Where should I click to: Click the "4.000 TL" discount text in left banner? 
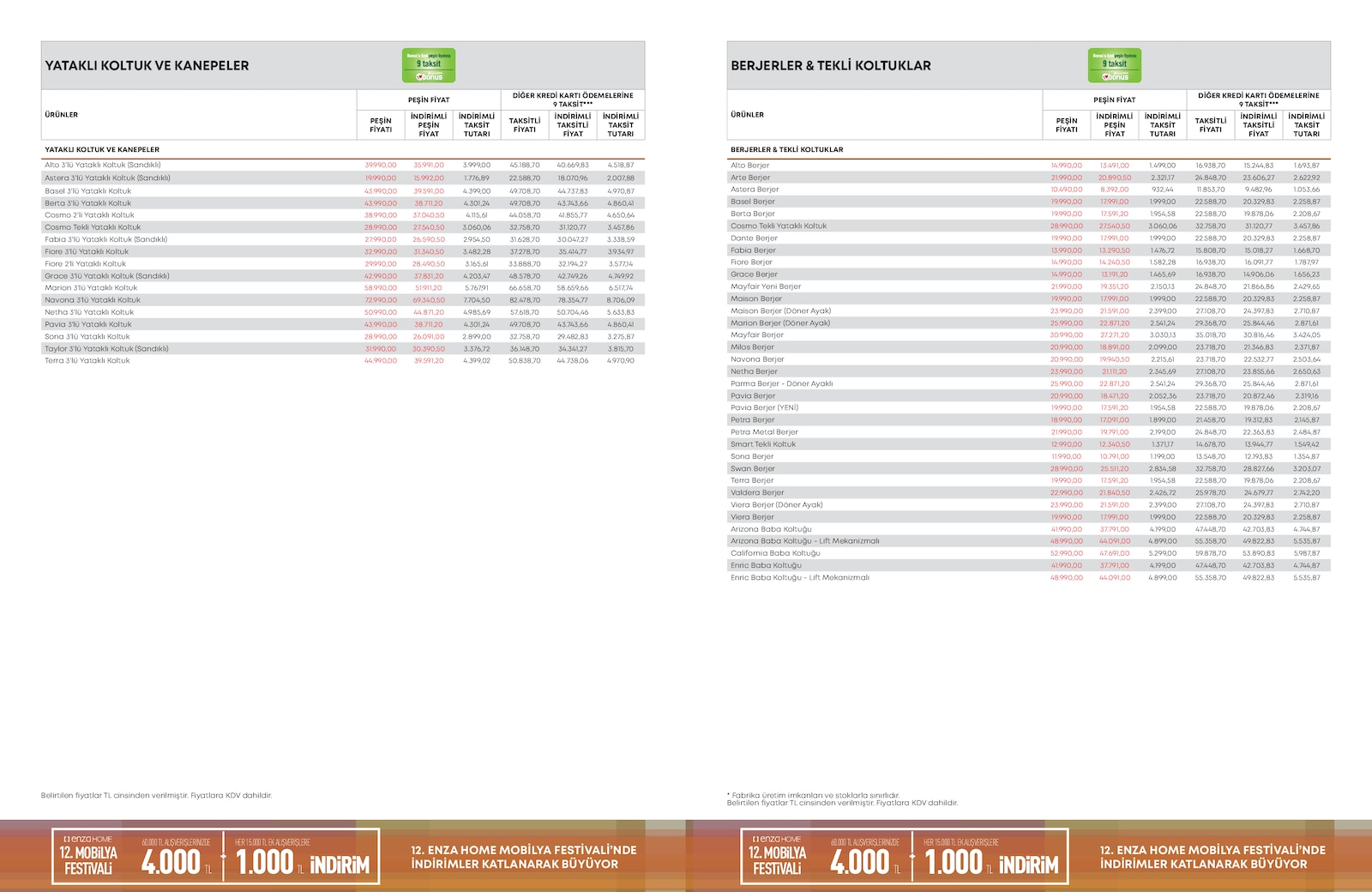tap(177, 862)
